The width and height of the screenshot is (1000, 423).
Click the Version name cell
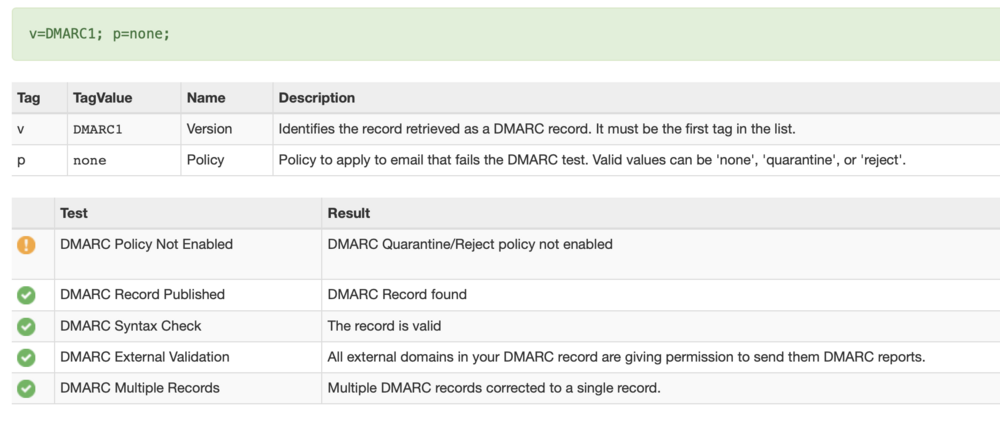tap(209, 129)
